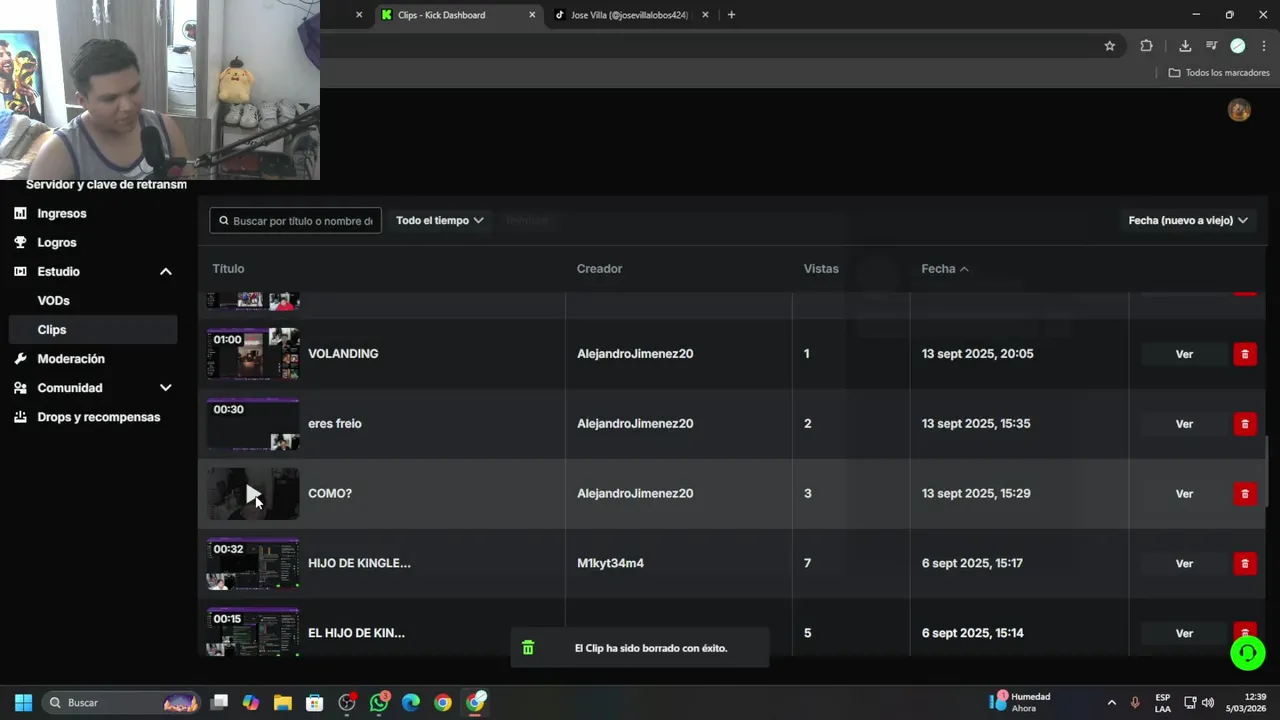The image size is (1280, 720).
Task: Open the Humedad weather widget
Action: (x=1022, y=702)
